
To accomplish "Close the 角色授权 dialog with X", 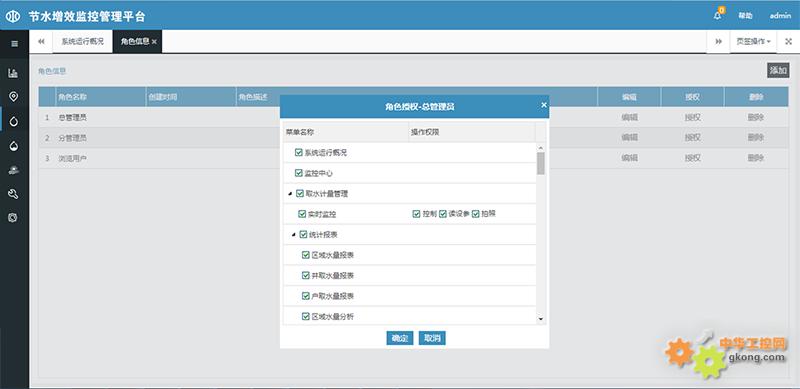I will pyautogui.click(x=544, y=105).
